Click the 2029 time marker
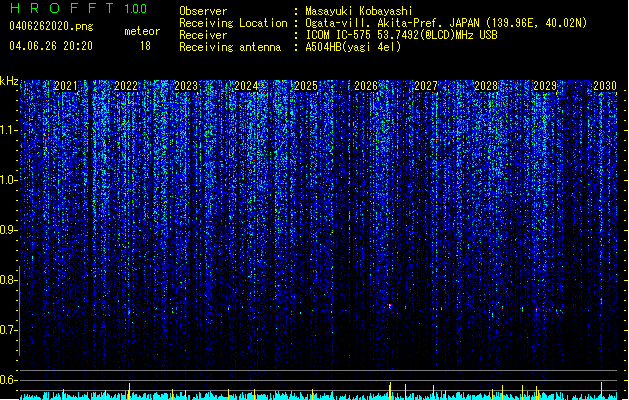Image resolution: width=629 pixels, height=400 pixels. (x=545, y=86)
